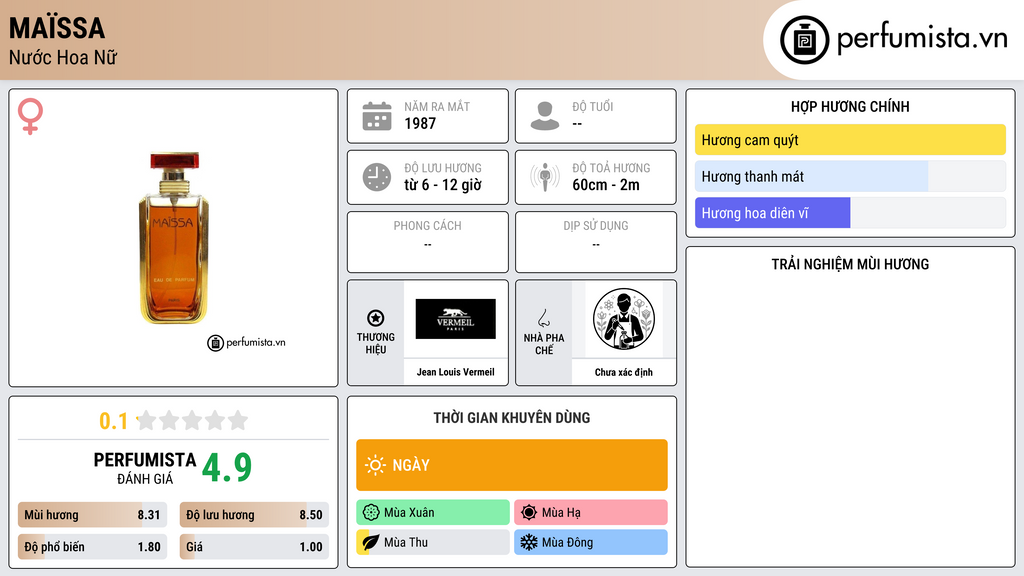The height and width of the screenshot is (576, 1024).
Task: Click the person silhouette icon beside Độ tuổi
Action: click(x=545, y=116)
